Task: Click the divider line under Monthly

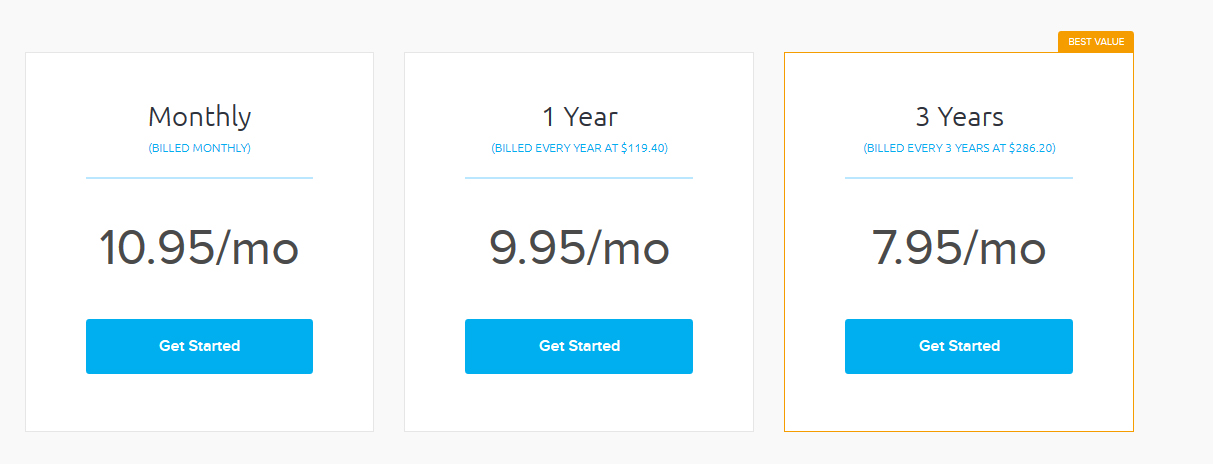Action: click(199, 178)
